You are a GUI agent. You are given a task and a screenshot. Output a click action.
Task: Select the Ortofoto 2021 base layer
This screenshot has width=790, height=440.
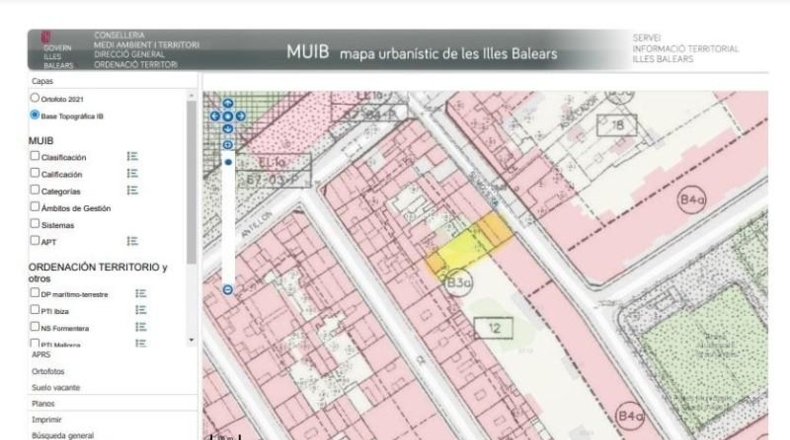[x=35, y=98]
